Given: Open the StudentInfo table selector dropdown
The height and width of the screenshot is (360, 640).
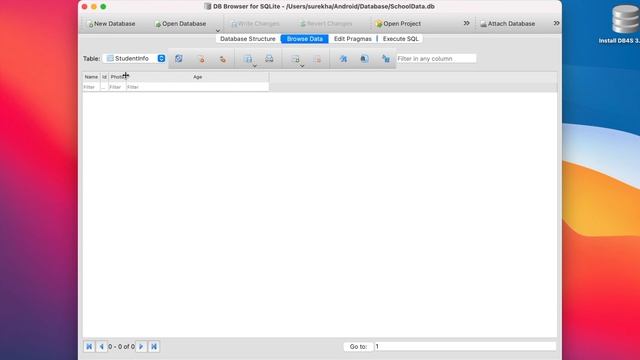Looking at the screenshot, I should tap(135, 58).
